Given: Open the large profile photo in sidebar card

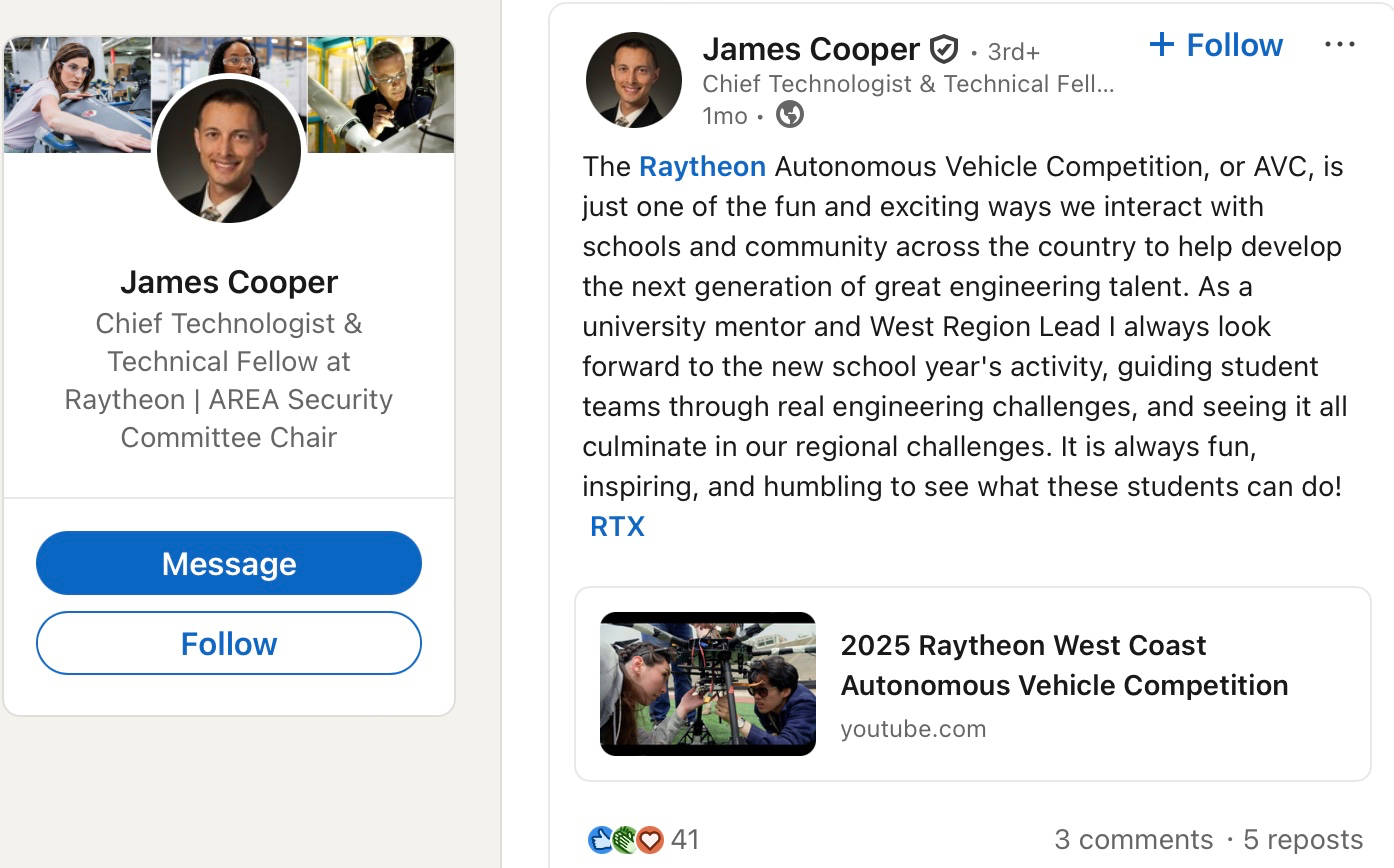Looking at the screenshot, I should click(x=229, y=150).
